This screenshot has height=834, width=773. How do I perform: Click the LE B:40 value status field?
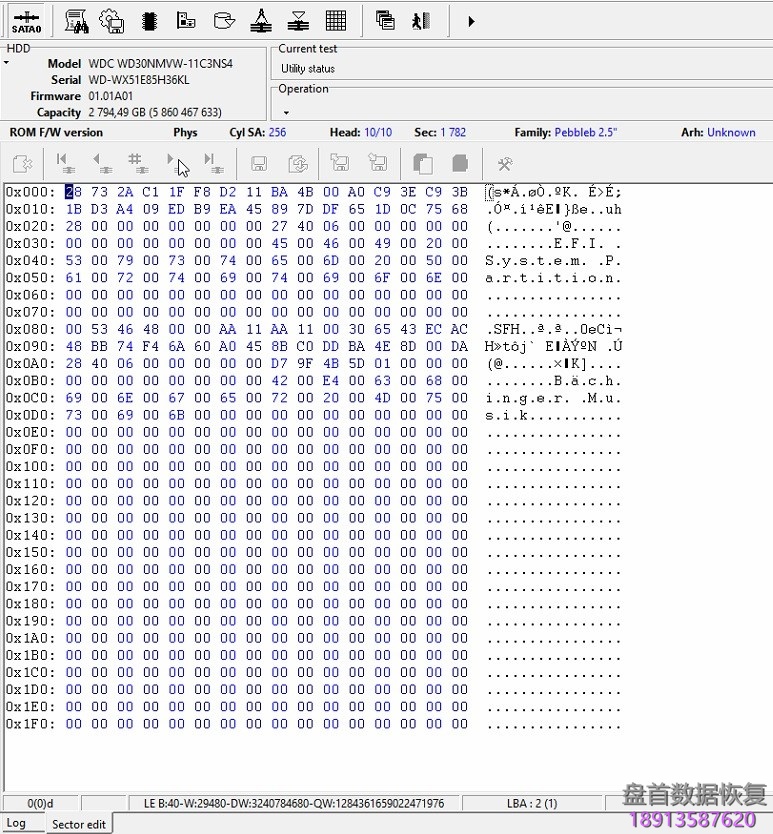pyautogui.click(x=294, y=803)
